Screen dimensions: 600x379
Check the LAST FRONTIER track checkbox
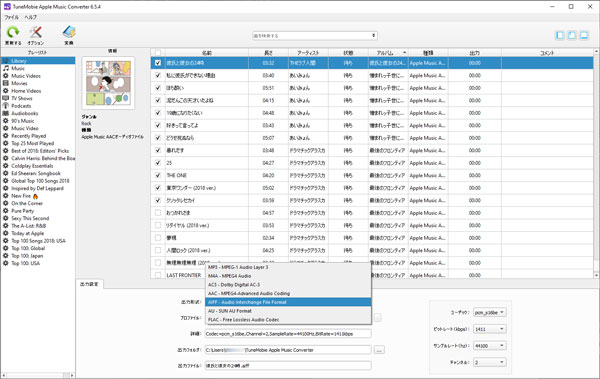point(158,275)
